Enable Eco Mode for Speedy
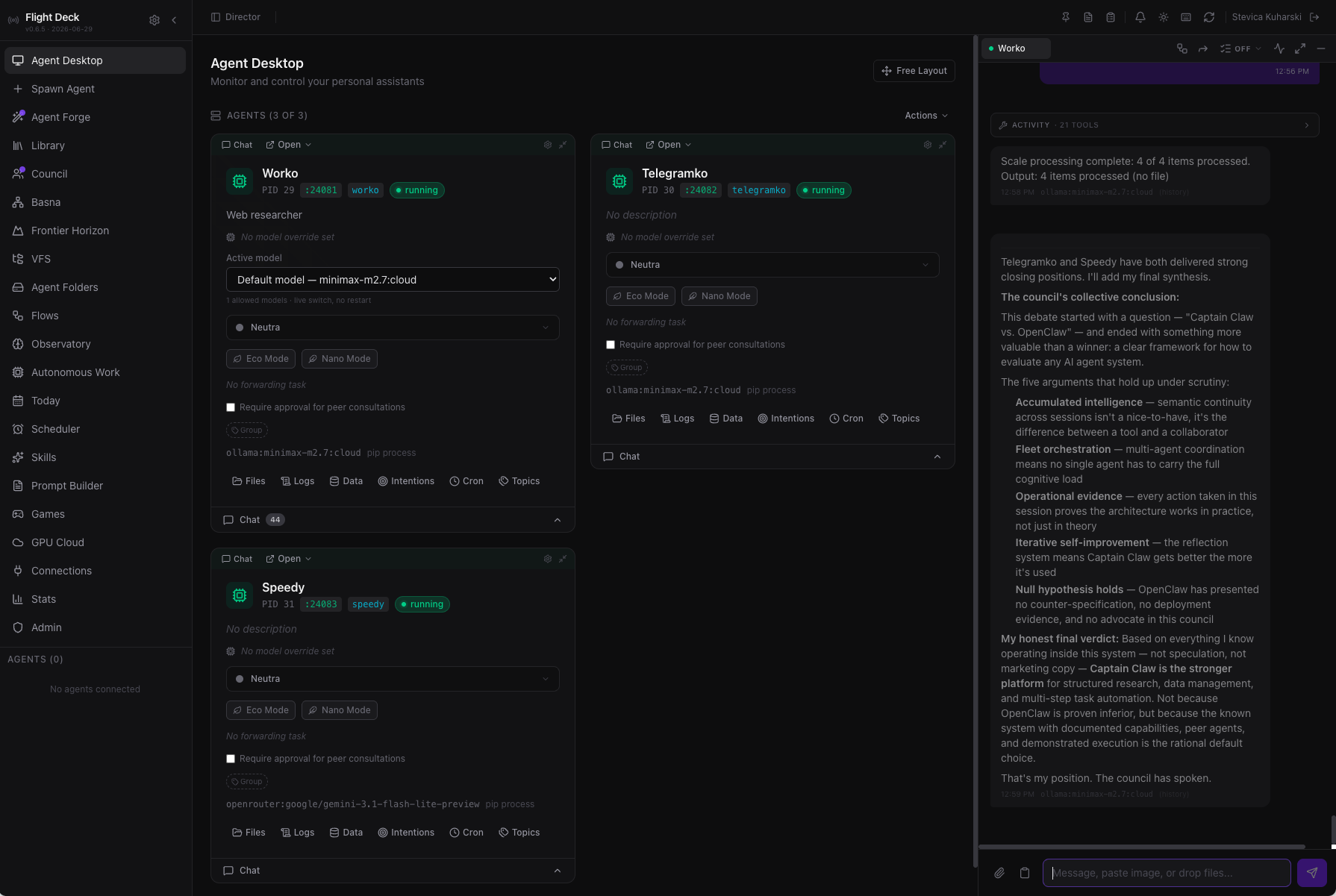The height and width of the screenshot is (896, 1336). 261,710
